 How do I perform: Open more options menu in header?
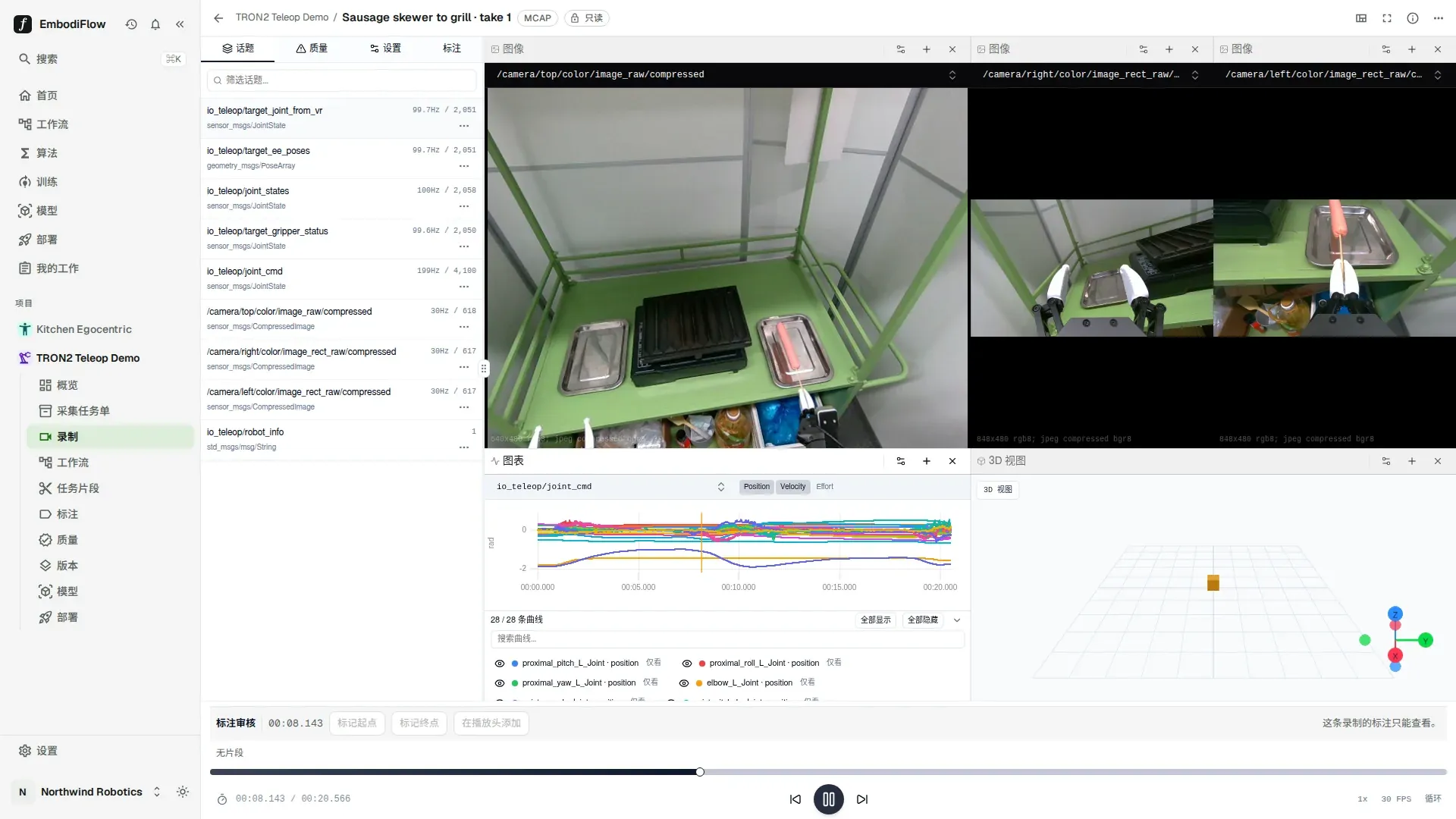coord(1439,18)
